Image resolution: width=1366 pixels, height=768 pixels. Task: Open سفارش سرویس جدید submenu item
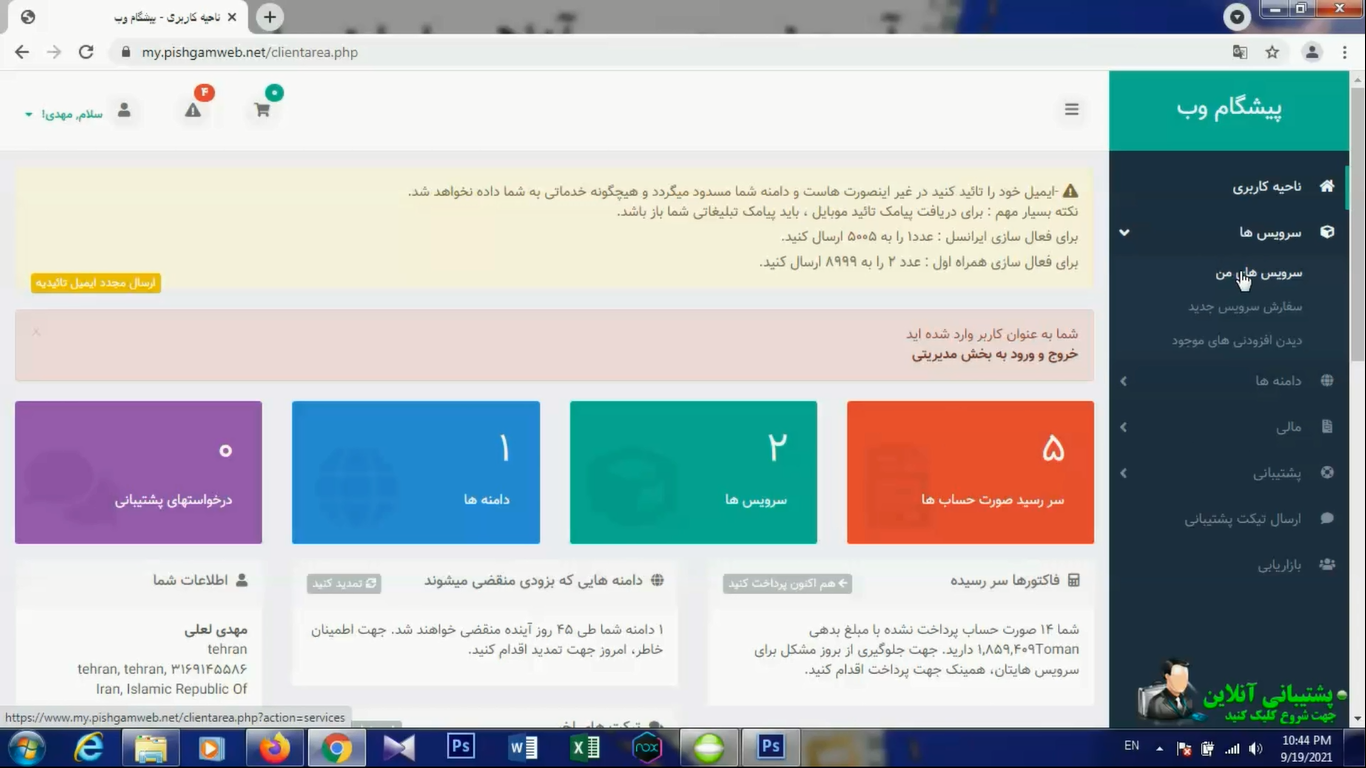(x=1245, y=307)
